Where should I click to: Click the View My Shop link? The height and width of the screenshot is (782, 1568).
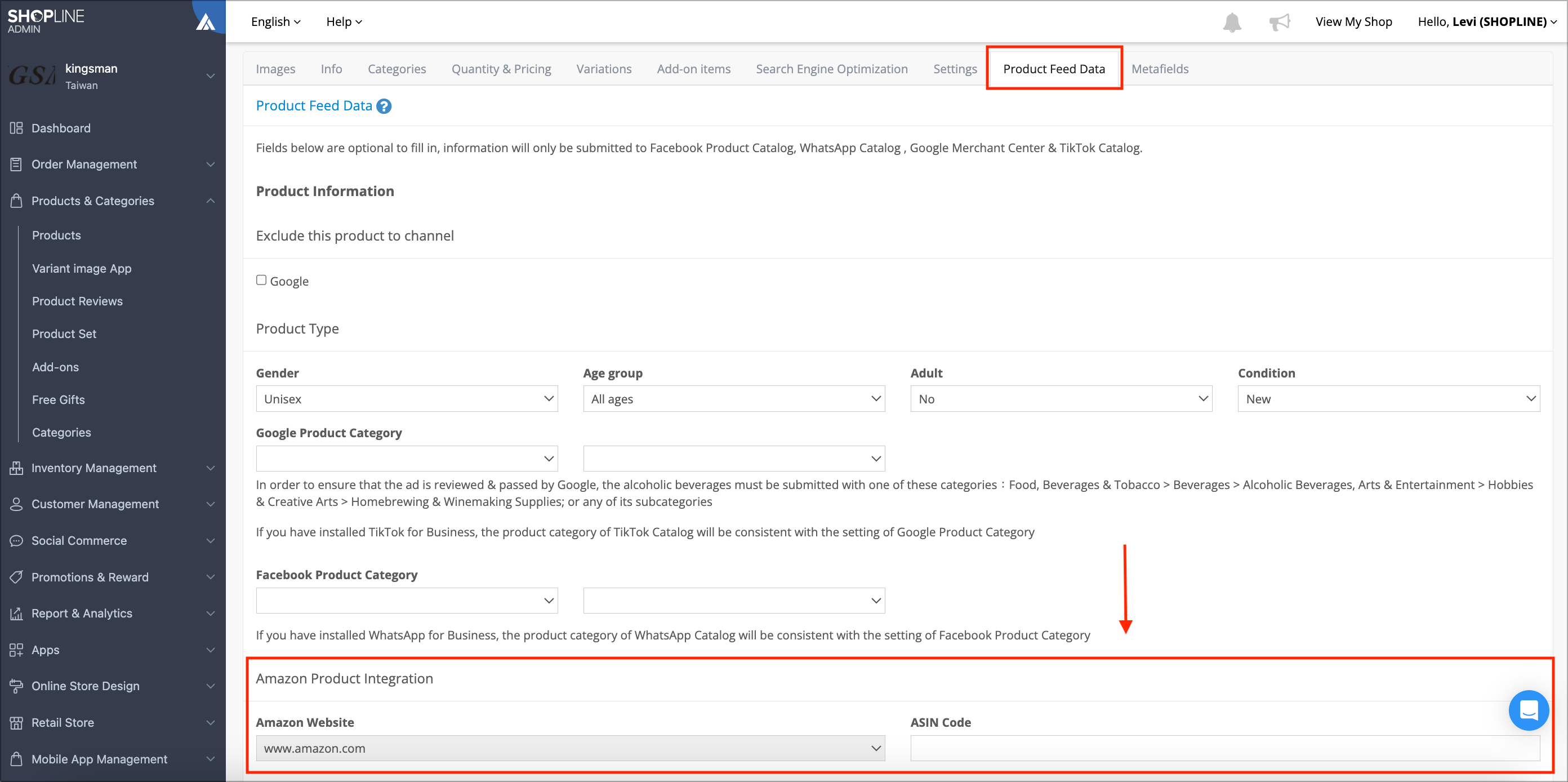point(1353,22)
